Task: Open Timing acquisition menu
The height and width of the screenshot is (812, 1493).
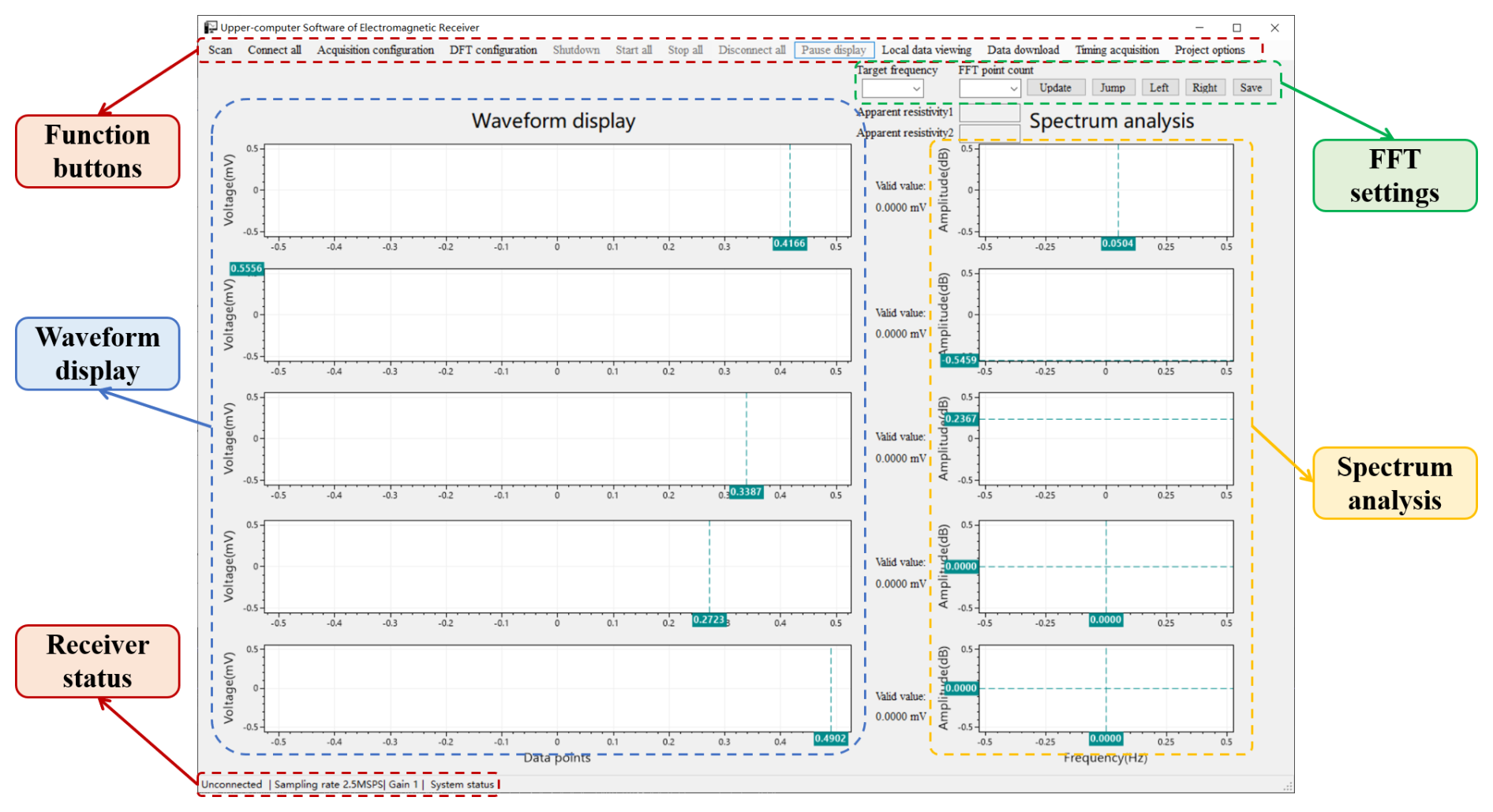Action: point(1117,50)
